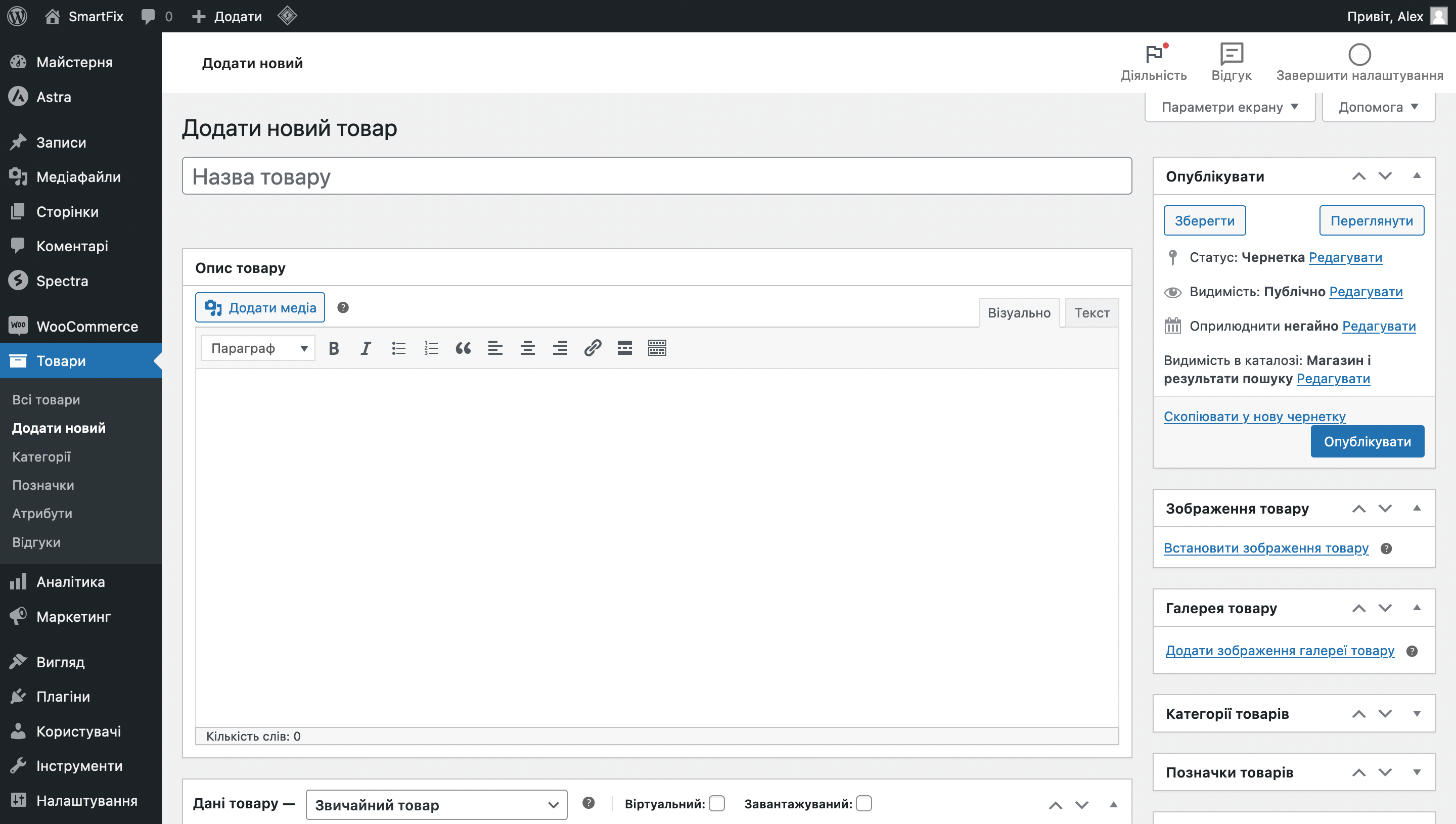
Task: Apply blockquote formatting
Action: pyautogui.click(x=463, y=348)
